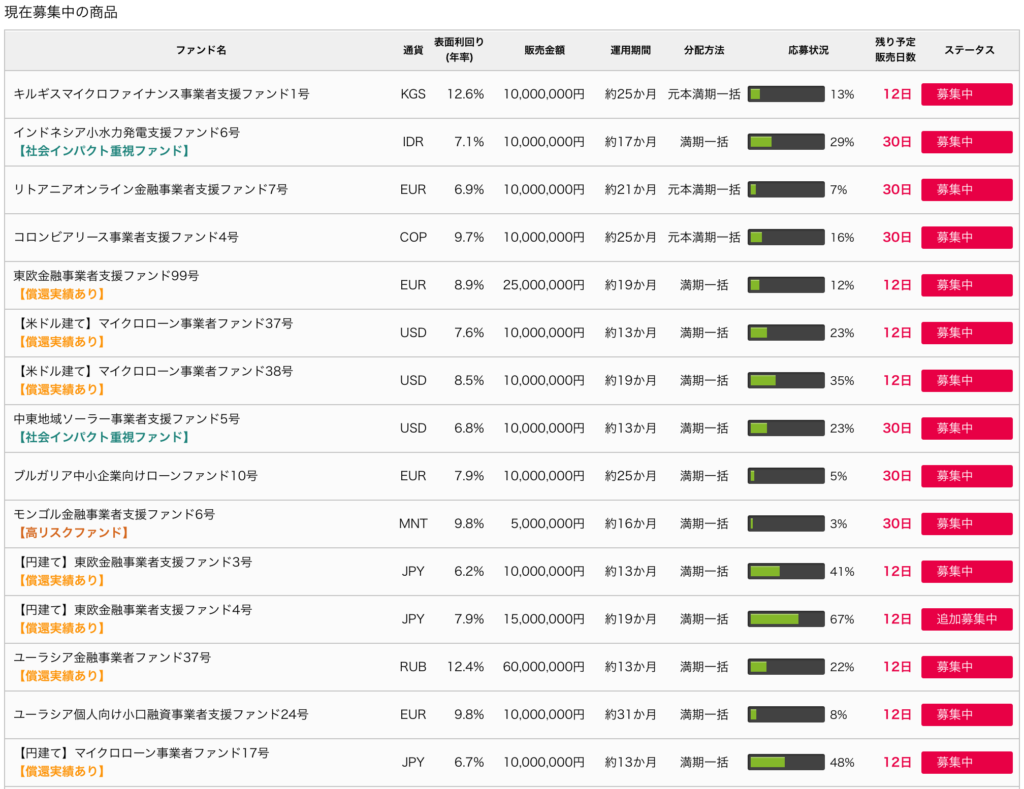The image size is (1024, 789).
Task: Open ブルガリア中小企業向けローンファンド10号 fund
Action: [136, 475]
